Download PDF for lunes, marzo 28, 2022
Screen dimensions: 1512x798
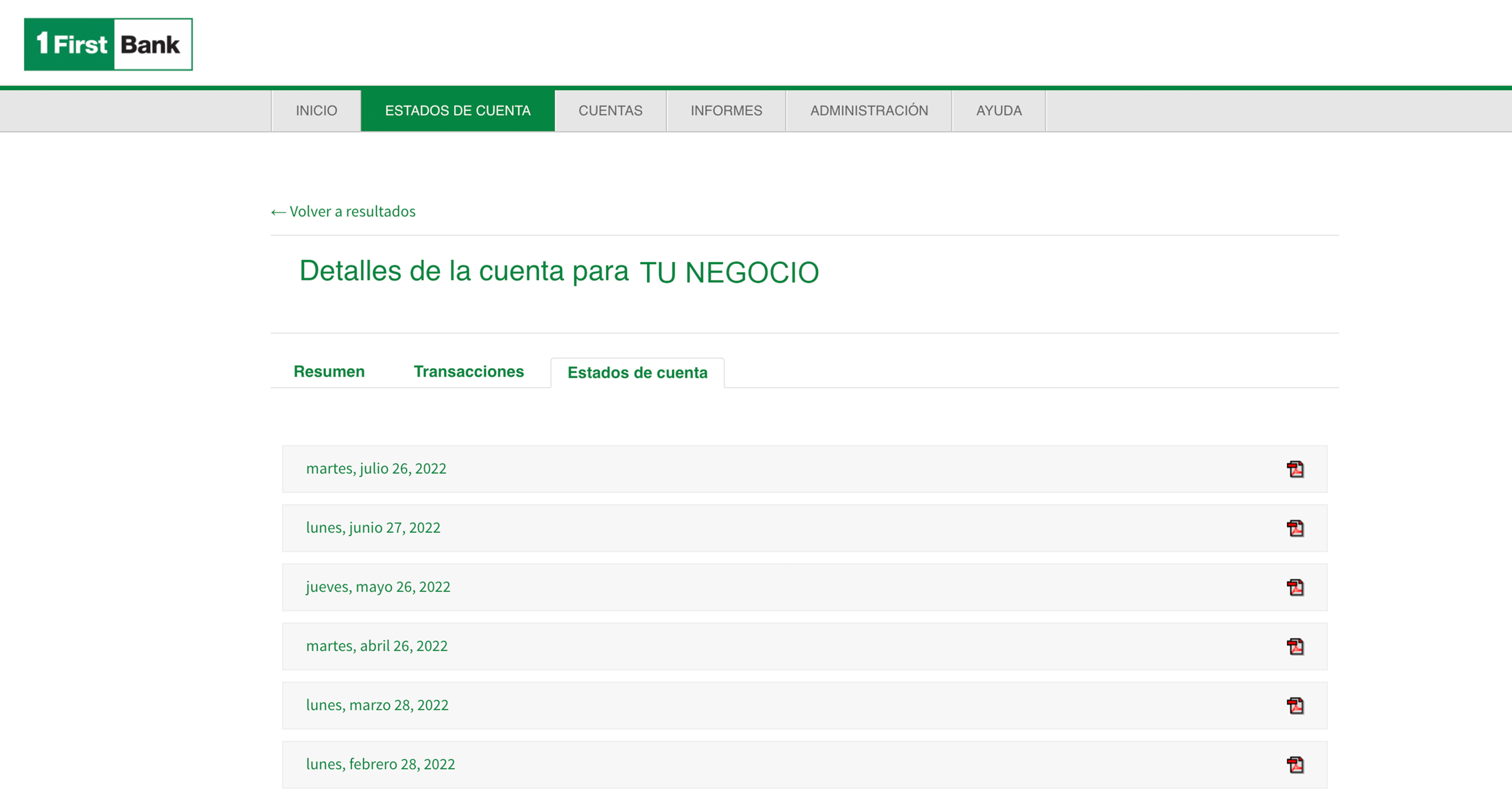[1295, 706]
